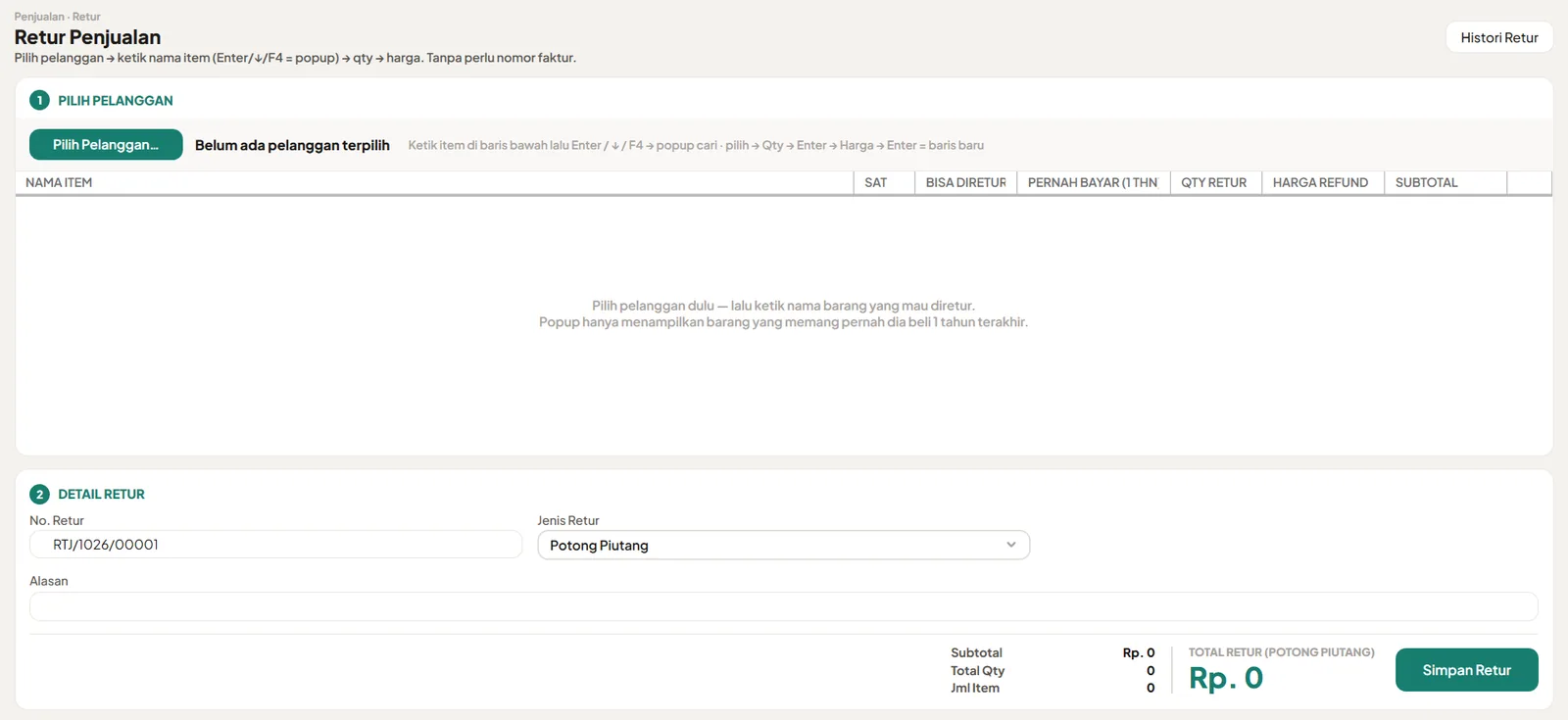Click the Jml Item summary label
Image resolution: width=1568 pixels, height=720 pixels.
coord(975,689)
